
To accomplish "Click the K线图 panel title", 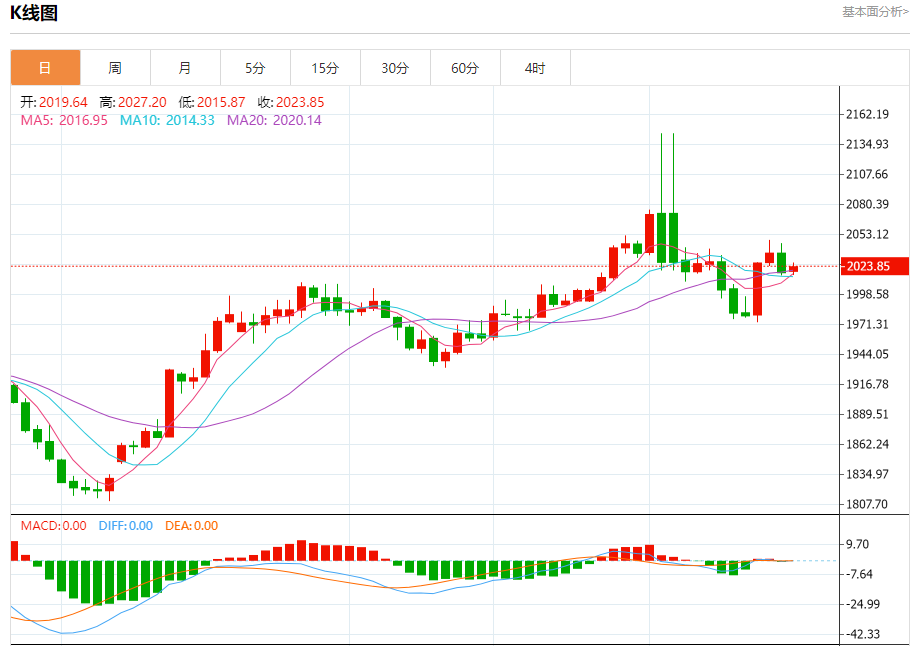I will click(34, 13).
